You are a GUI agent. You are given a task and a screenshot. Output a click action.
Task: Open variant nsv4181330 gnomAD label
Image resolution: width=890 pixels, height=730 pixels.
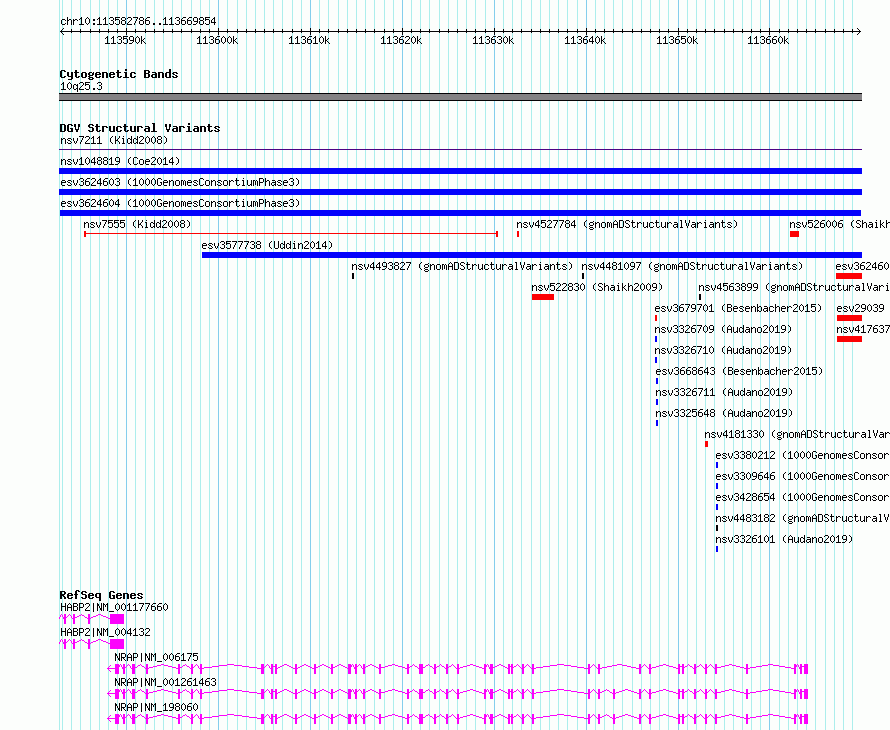click(x=797, y=434)
